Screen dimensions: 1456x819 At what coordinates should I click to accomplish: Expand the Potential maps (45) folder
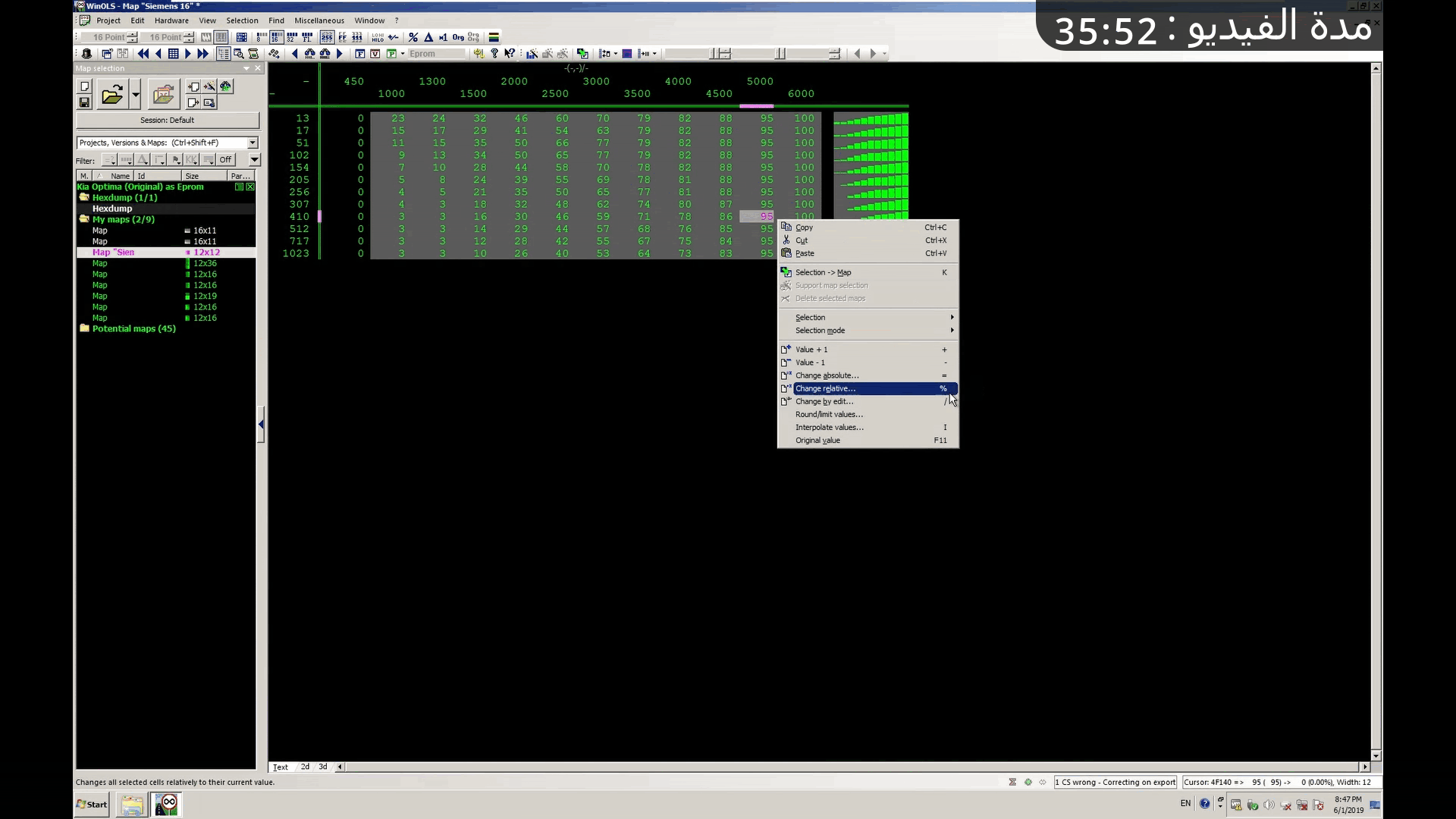pos(84,328)
